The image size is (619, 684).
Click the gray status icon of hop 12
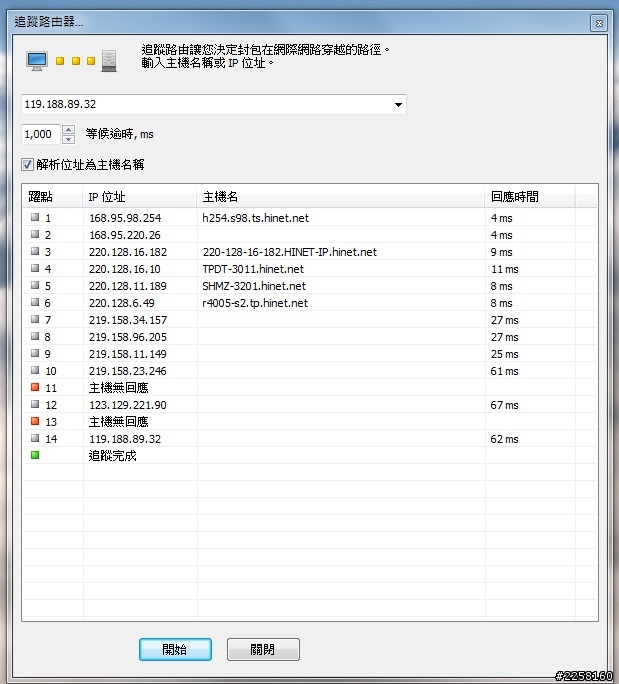tap(35, 404)
